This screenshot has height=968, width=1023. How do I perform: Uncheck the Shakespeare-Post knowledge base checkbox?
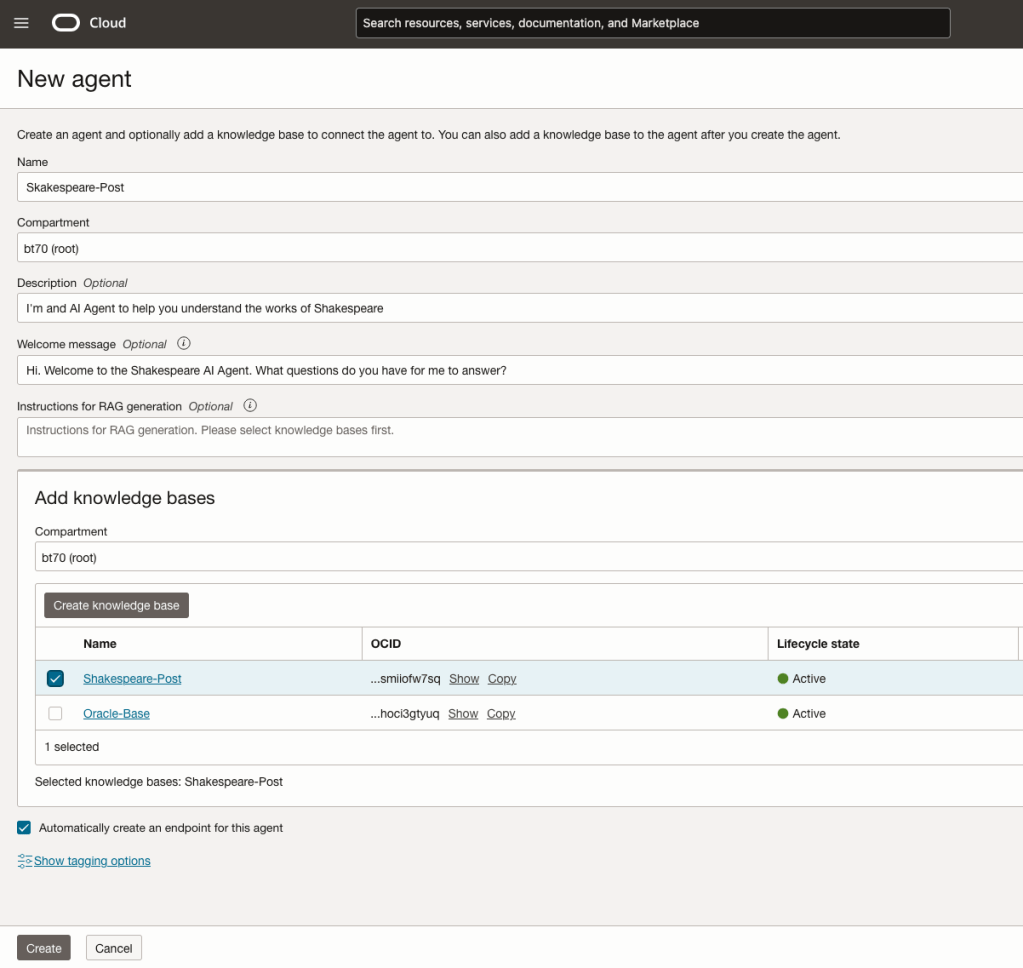coord(55,679)
